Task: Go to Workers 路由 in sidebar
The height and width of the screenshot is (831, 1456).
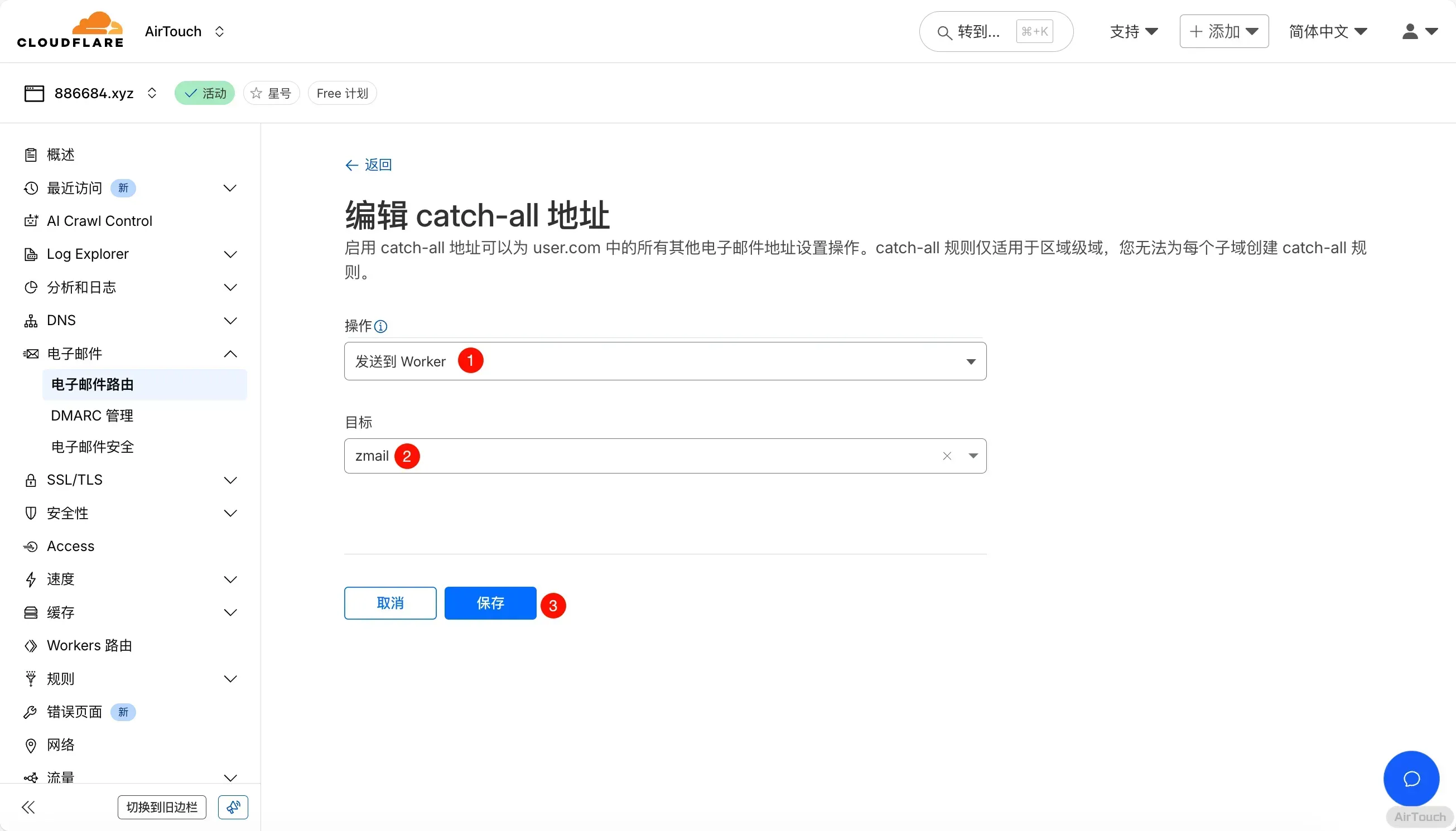Action: [90, 645]
